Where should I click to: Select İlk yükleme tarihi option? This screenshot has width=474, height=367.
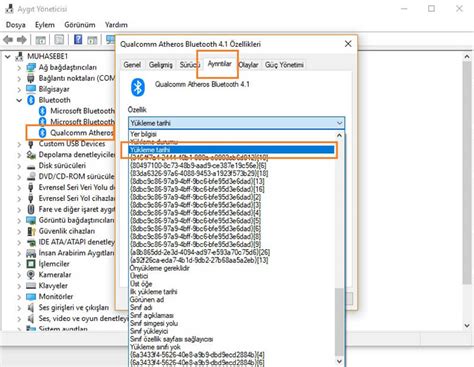[x=232, y=292]
